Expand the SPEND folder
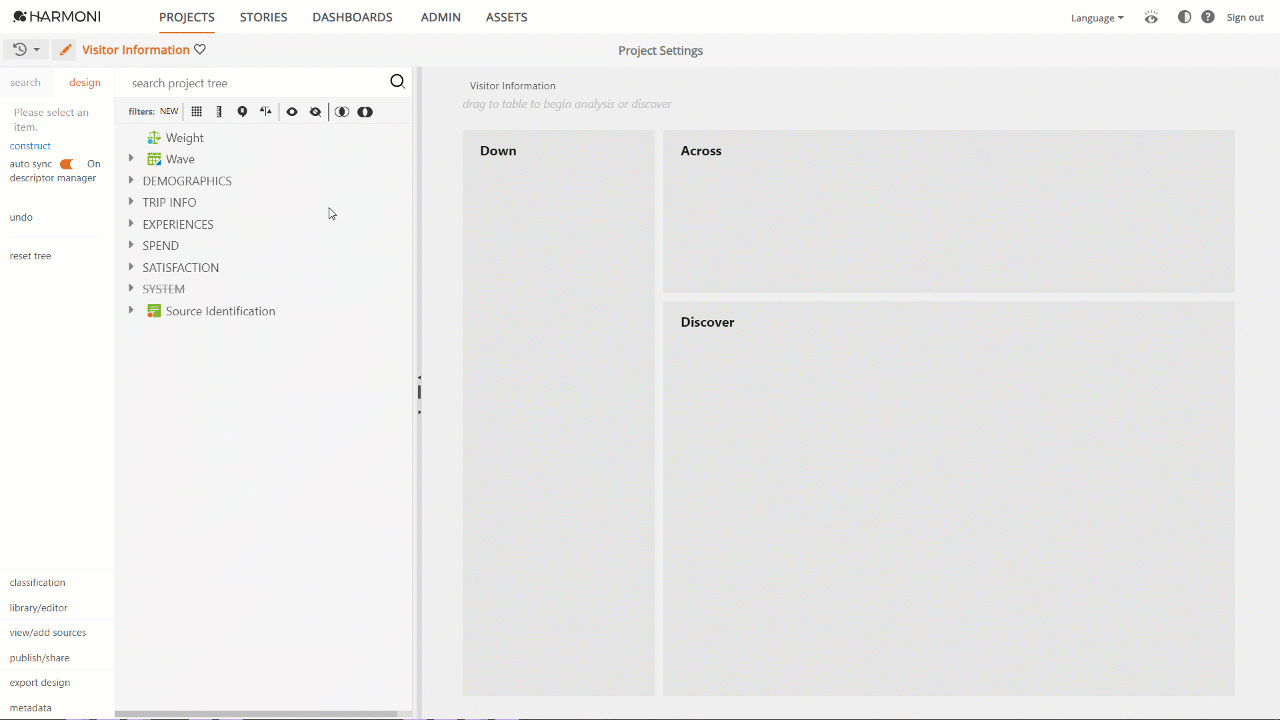Viewport: 1280px width, 720px height. 131,245
